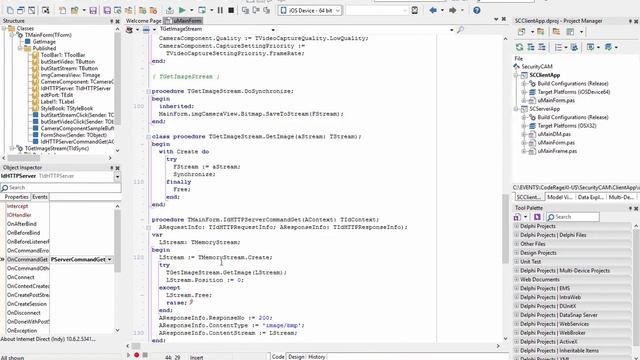Click the red macro record button
640x360 pixels.
click(x=136, y=355)
